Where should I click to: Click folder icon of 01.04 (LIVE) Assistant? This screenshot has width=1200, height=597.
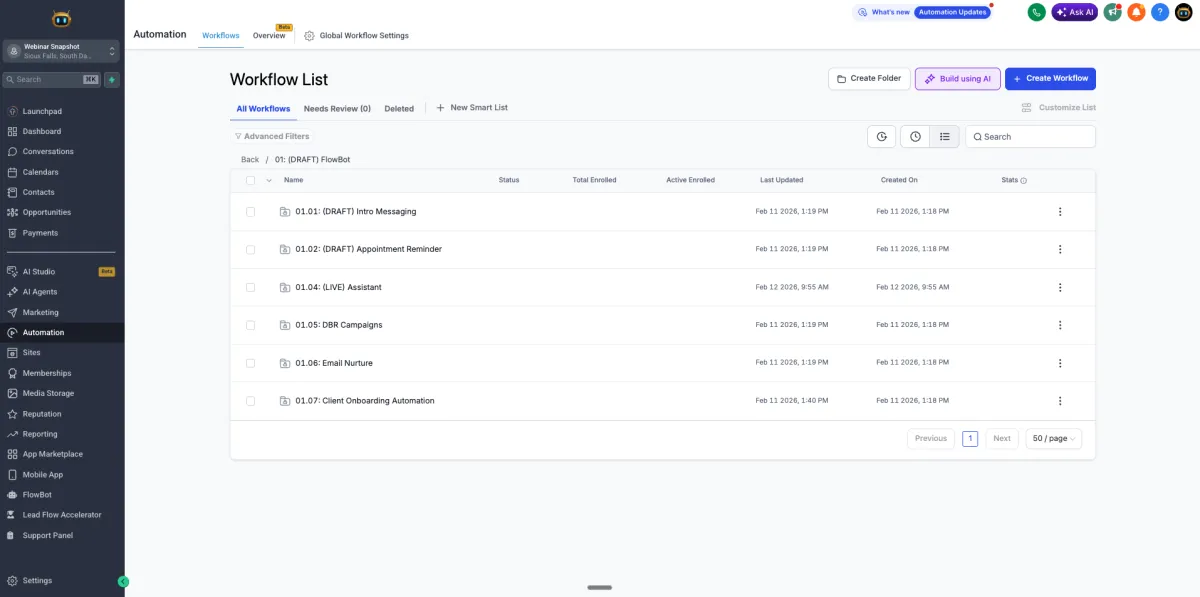coord(285,287)
